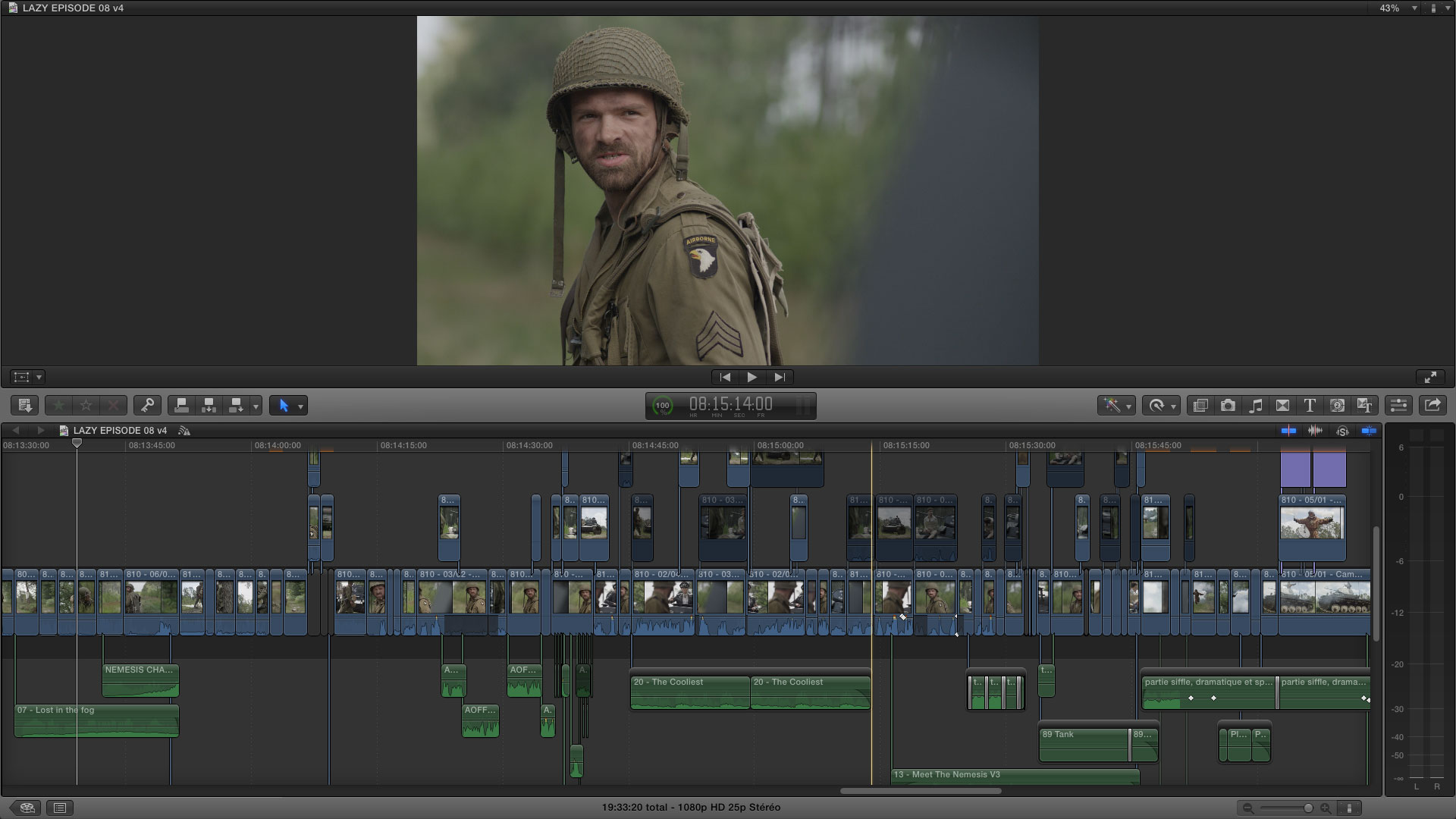This screenshot has width=1456, height=819.
Task: Open edit options dropdown arrow beside append
Action: [256, 406]
